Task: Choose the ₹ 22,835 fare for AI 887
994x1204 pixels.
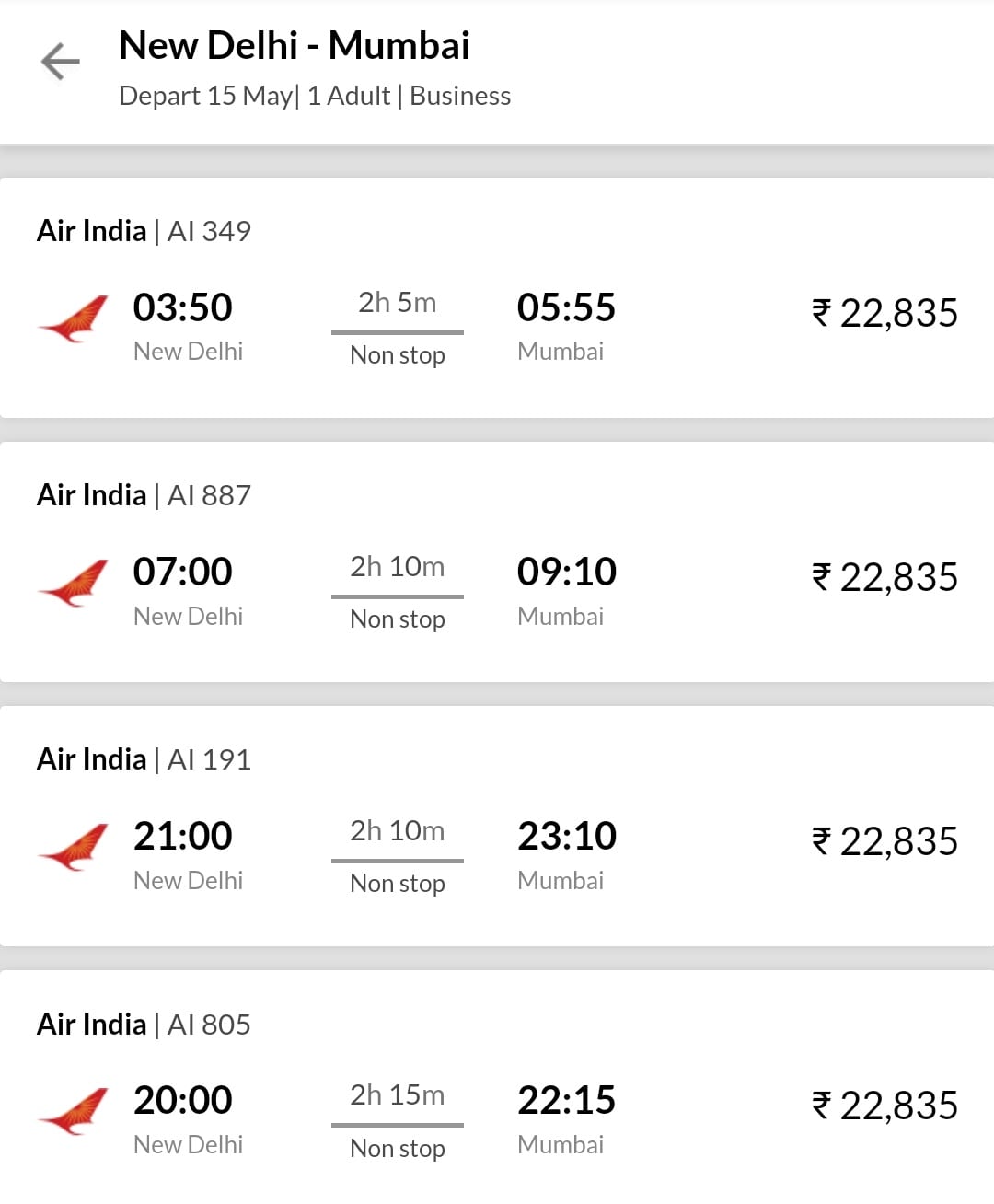Action: pyautogui.click(x=884, y=577)
